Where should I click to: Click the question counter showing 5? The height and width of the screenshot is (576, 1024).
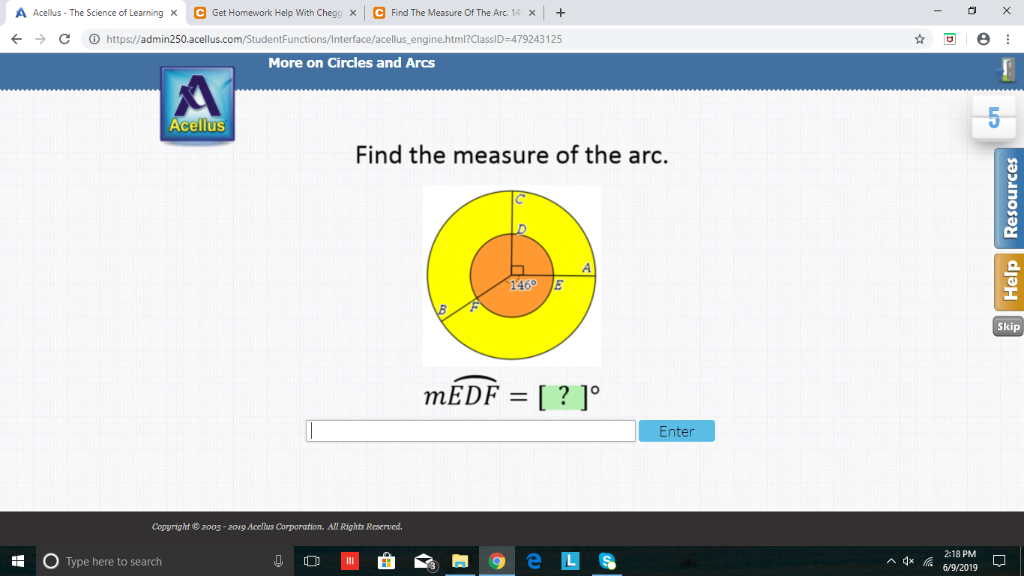[993, 119]
